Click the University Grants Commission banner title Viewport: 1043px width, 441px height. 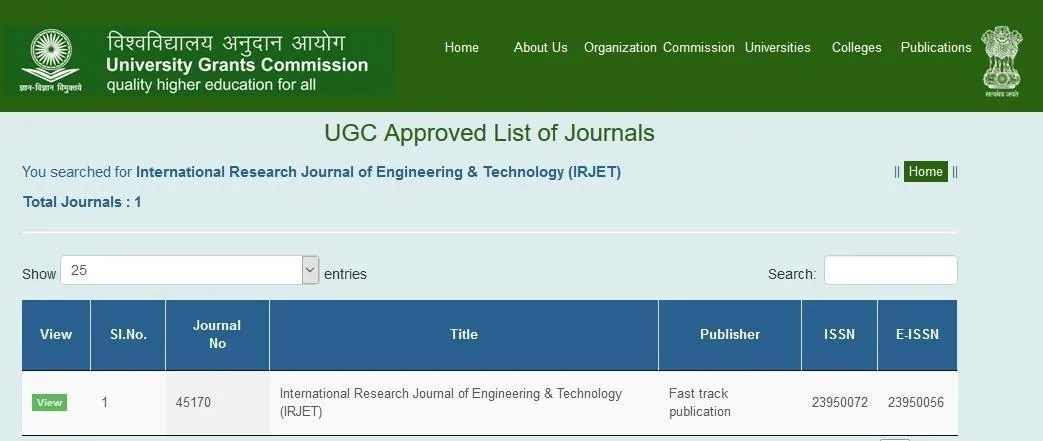tap(237, 65)
